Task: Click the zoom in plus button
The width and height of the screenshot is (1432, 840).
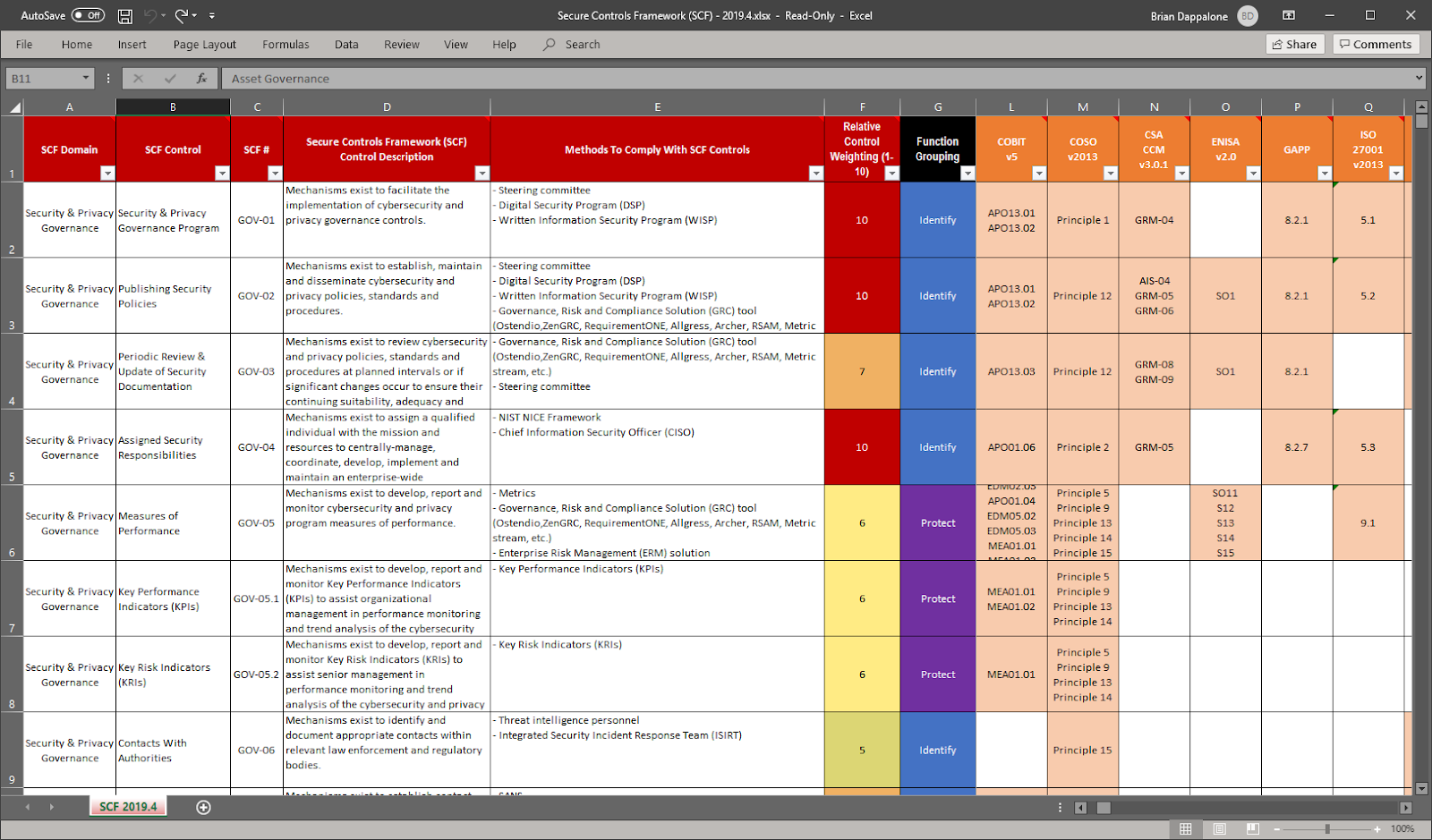Action: point(1377,829)
